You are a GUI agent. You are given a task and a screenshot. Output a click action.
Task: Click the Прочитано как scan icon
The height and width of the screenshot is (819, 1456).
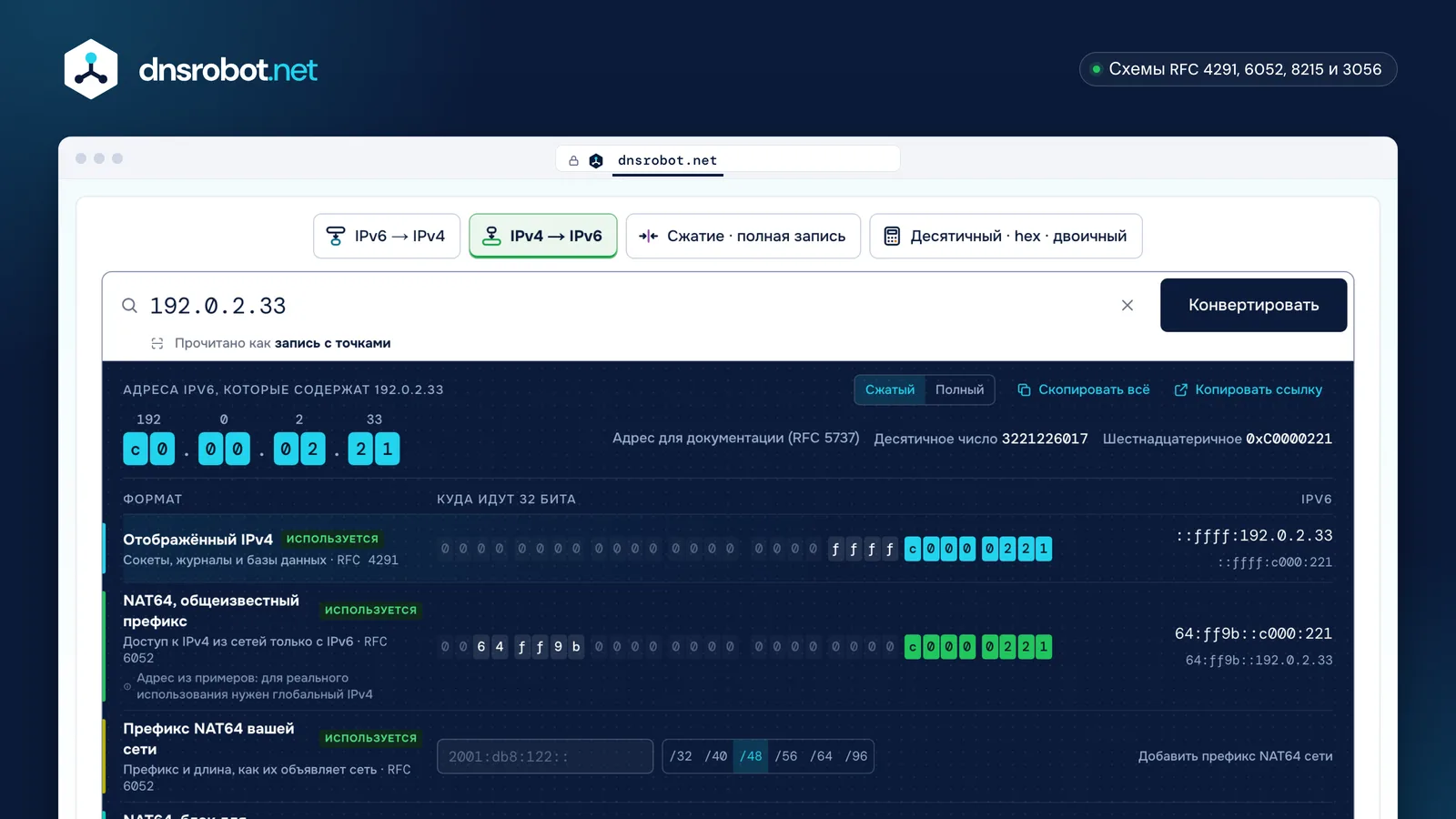coord(157,343)
